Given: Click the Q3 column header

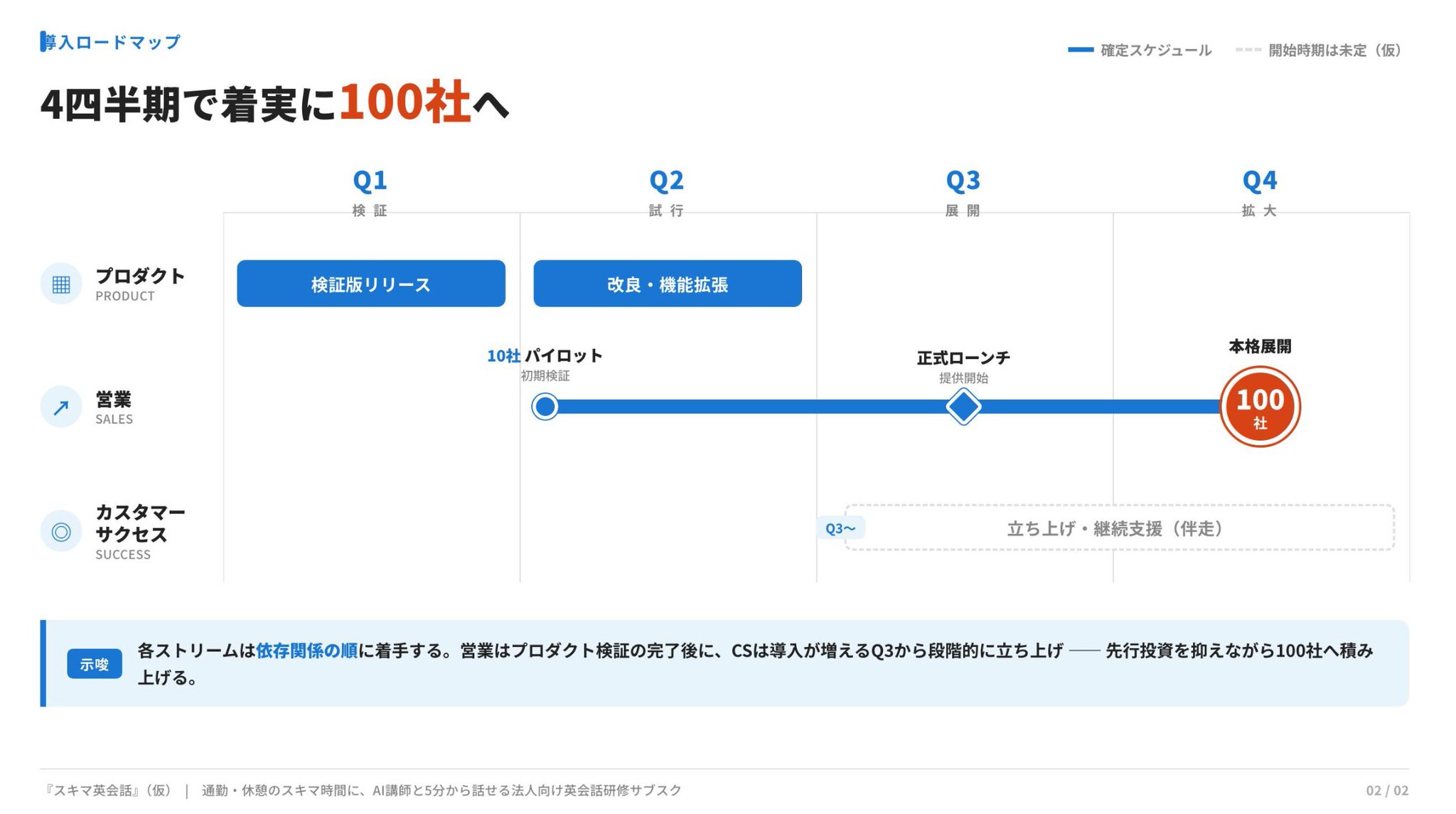Looking at the screenshot, I should (x=963, y=181).
